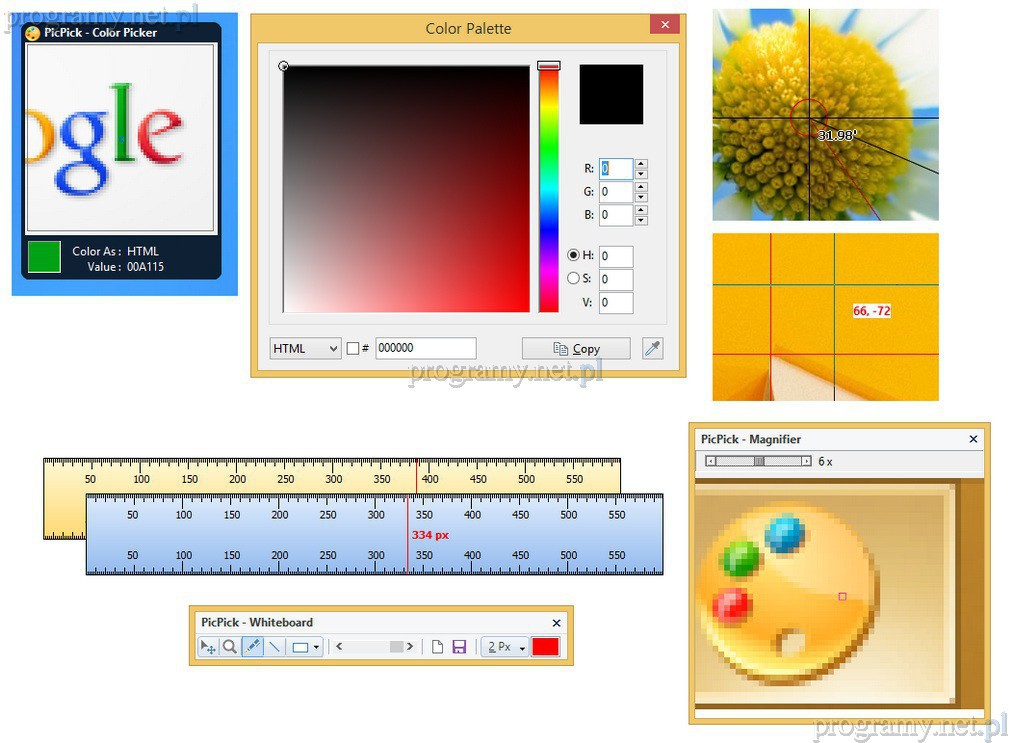
Task: Click the magnifying glass zoom tool in Whiteboard
Action: (230, 647)
